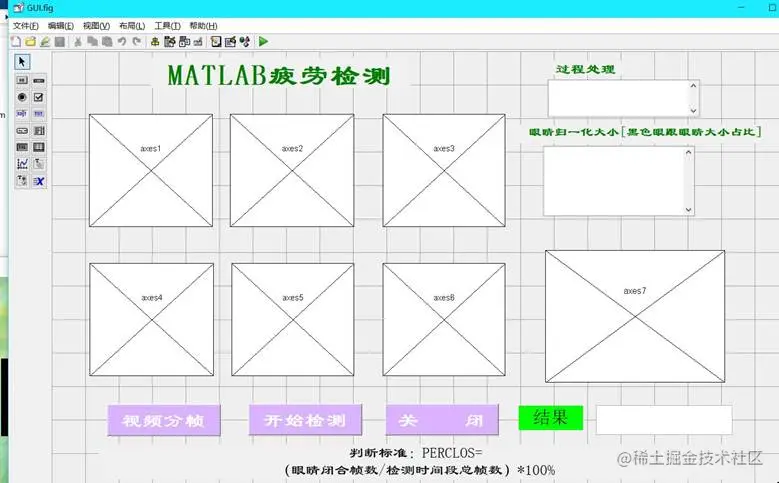Choose the Panel component in the palette
779x483 pixels.
coord(39,164)
